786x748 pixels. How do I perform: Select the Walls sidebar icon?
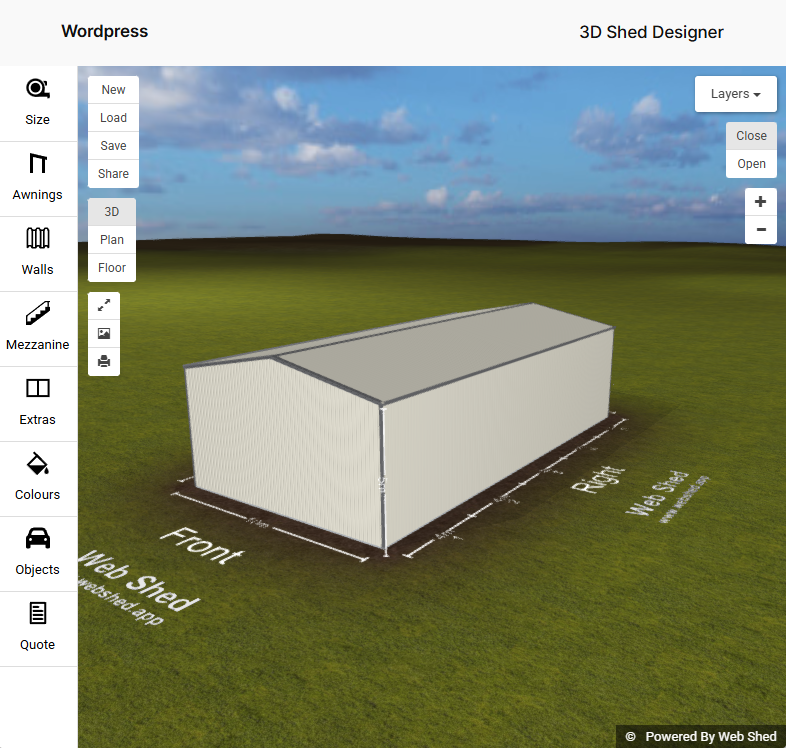click(38, 253)
